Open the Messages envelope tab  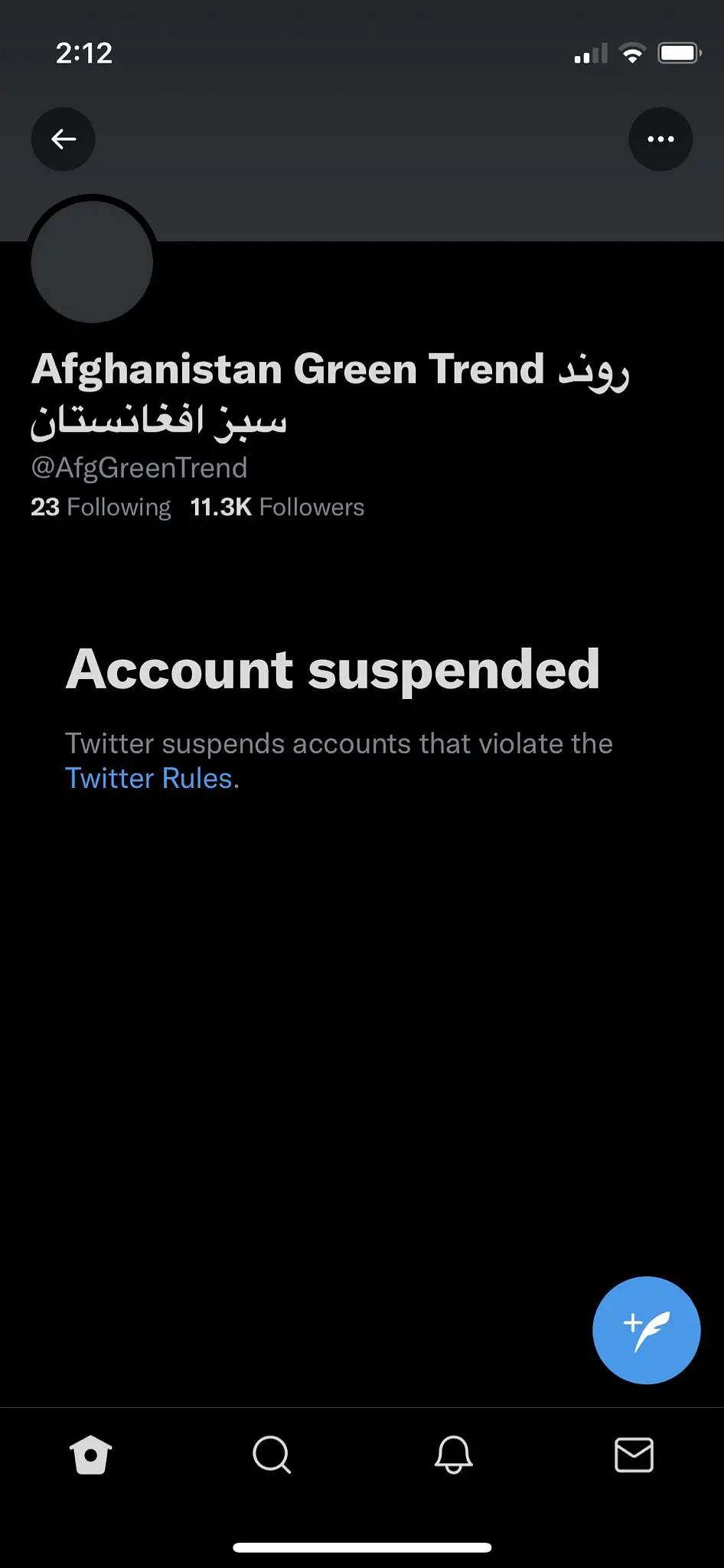[634, 1455]
